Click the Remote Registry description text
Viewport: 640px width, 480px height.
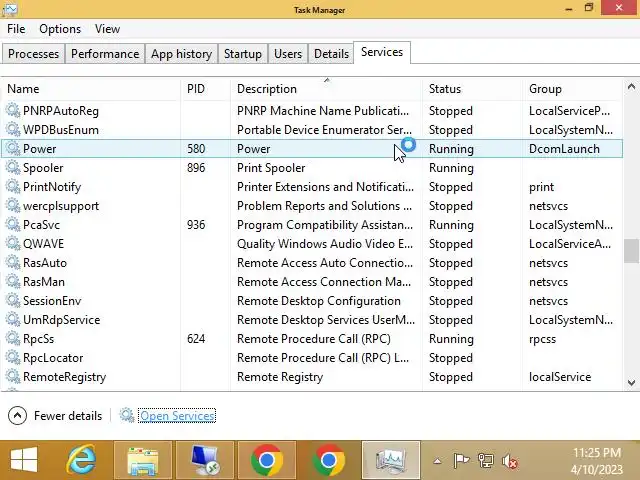pos(280,377)
